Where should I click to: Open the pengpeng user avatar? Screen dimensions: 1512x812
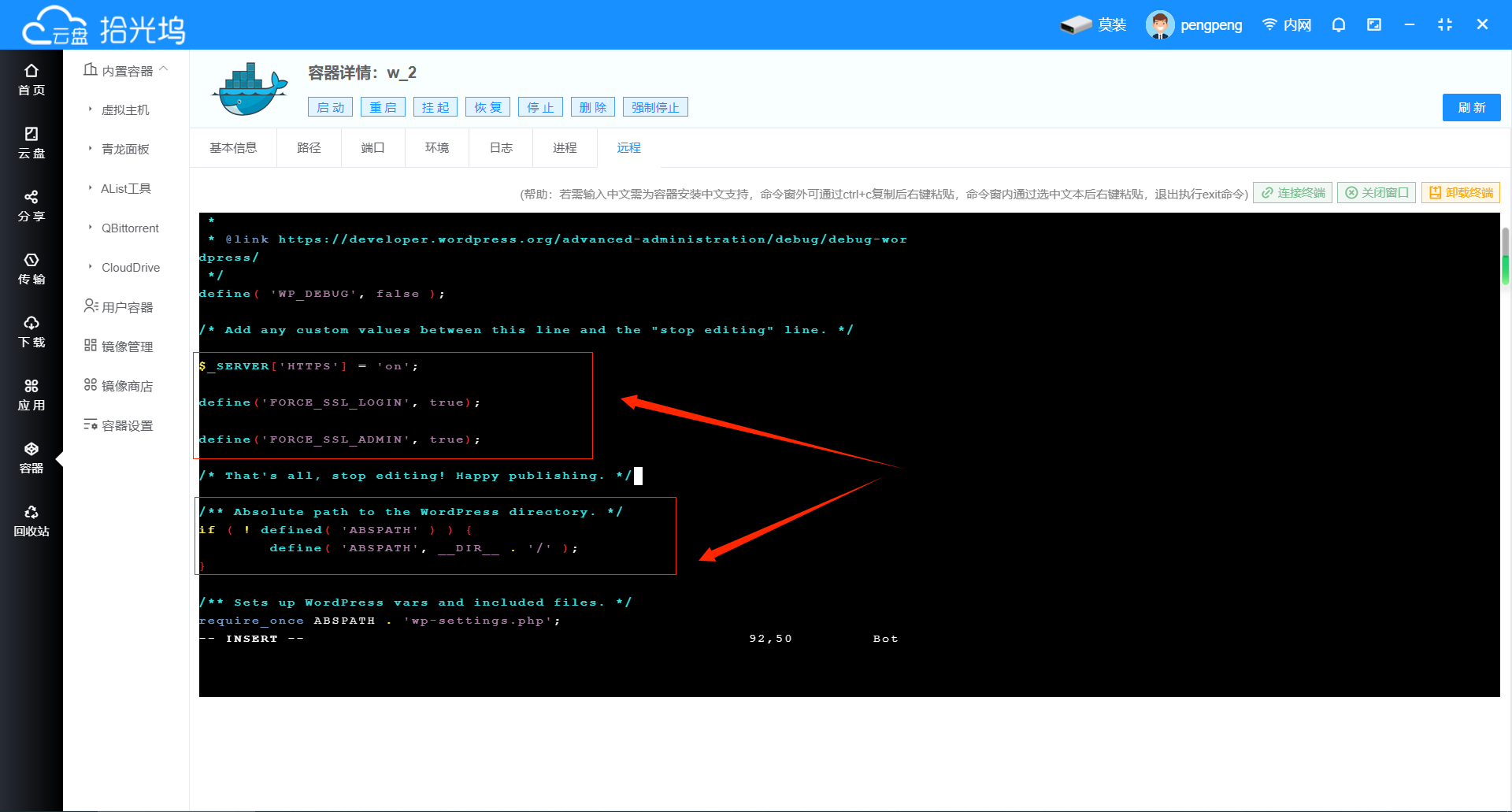pyautogui.click(x=1159, y=25)
